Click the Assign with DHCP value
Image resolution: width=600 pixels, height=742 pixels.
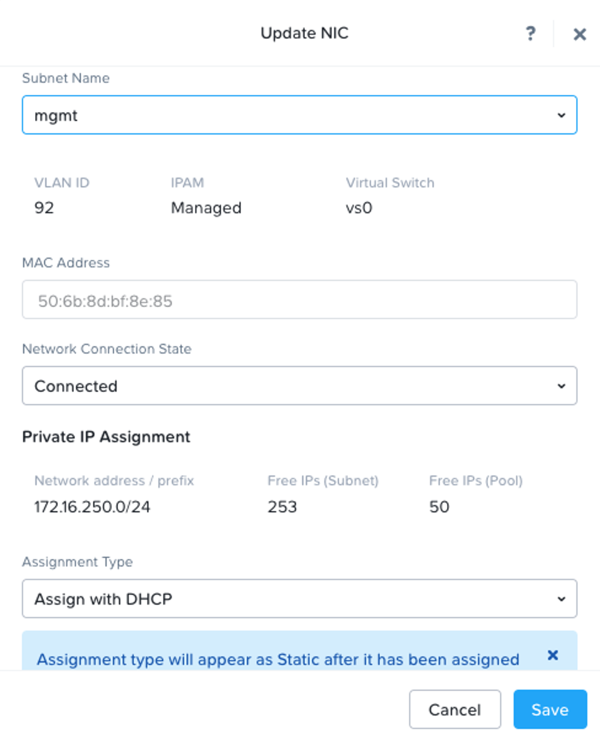(x=103, y=599)
